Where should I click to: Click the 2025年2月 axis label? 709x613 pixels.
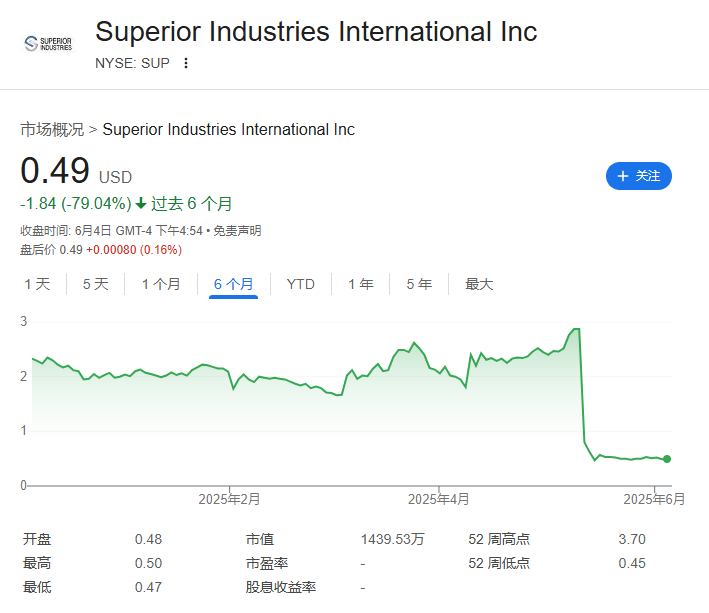coord(229,499)
